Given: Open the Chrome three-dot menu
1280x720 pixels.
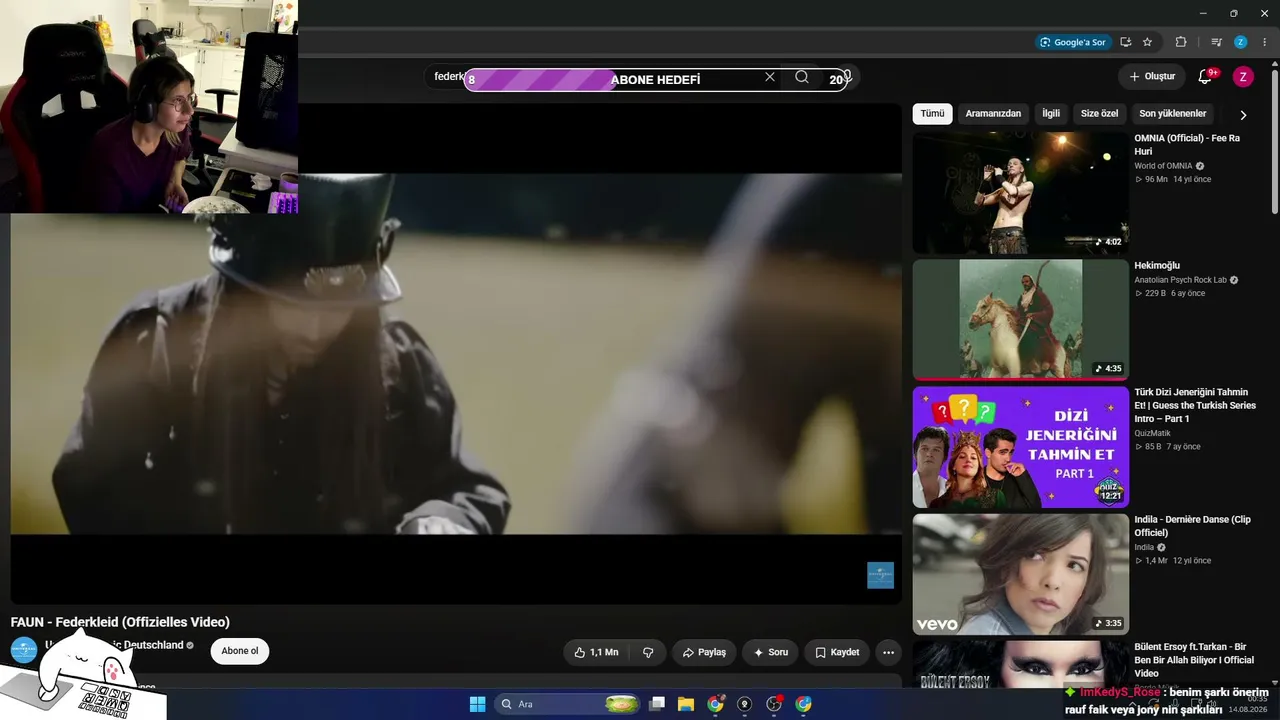Looking at the screenshot, I should click(x=1264, y=42).
